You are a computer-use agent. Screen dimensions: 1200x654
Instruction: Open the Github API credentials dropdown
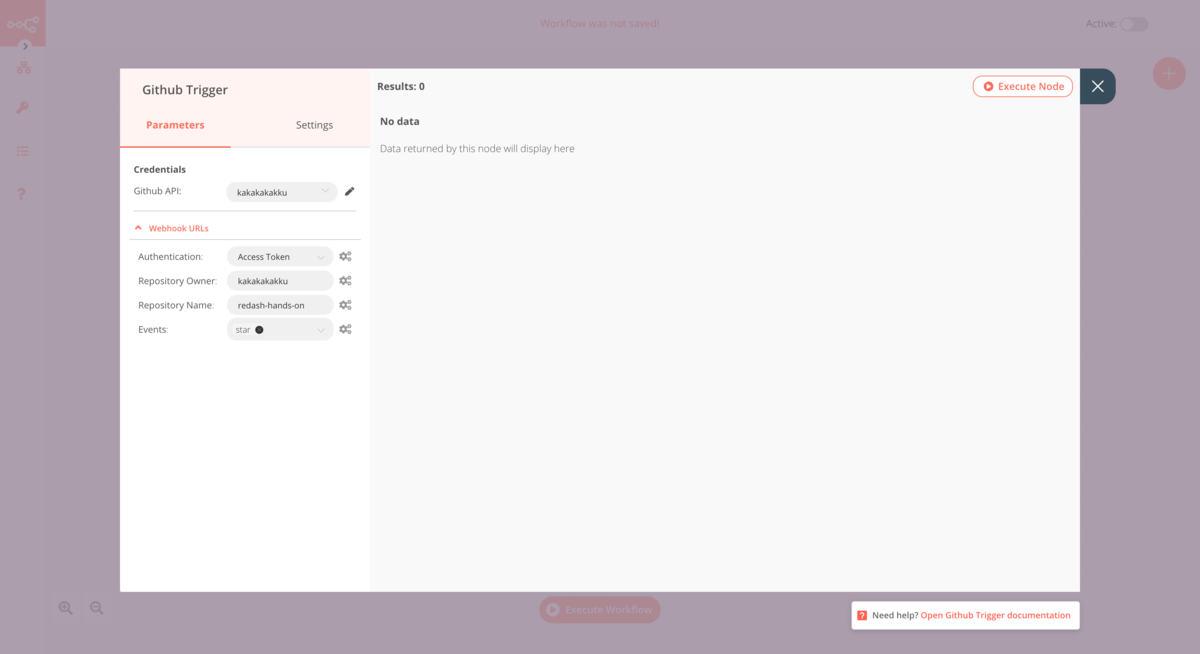click(x=281, y=192)
